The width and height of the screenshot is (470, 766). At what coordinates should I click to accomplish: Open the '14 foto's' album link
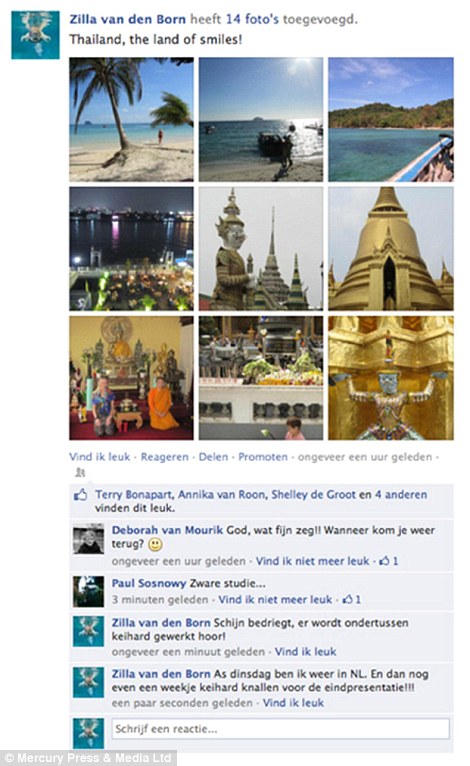coord(252,20)
